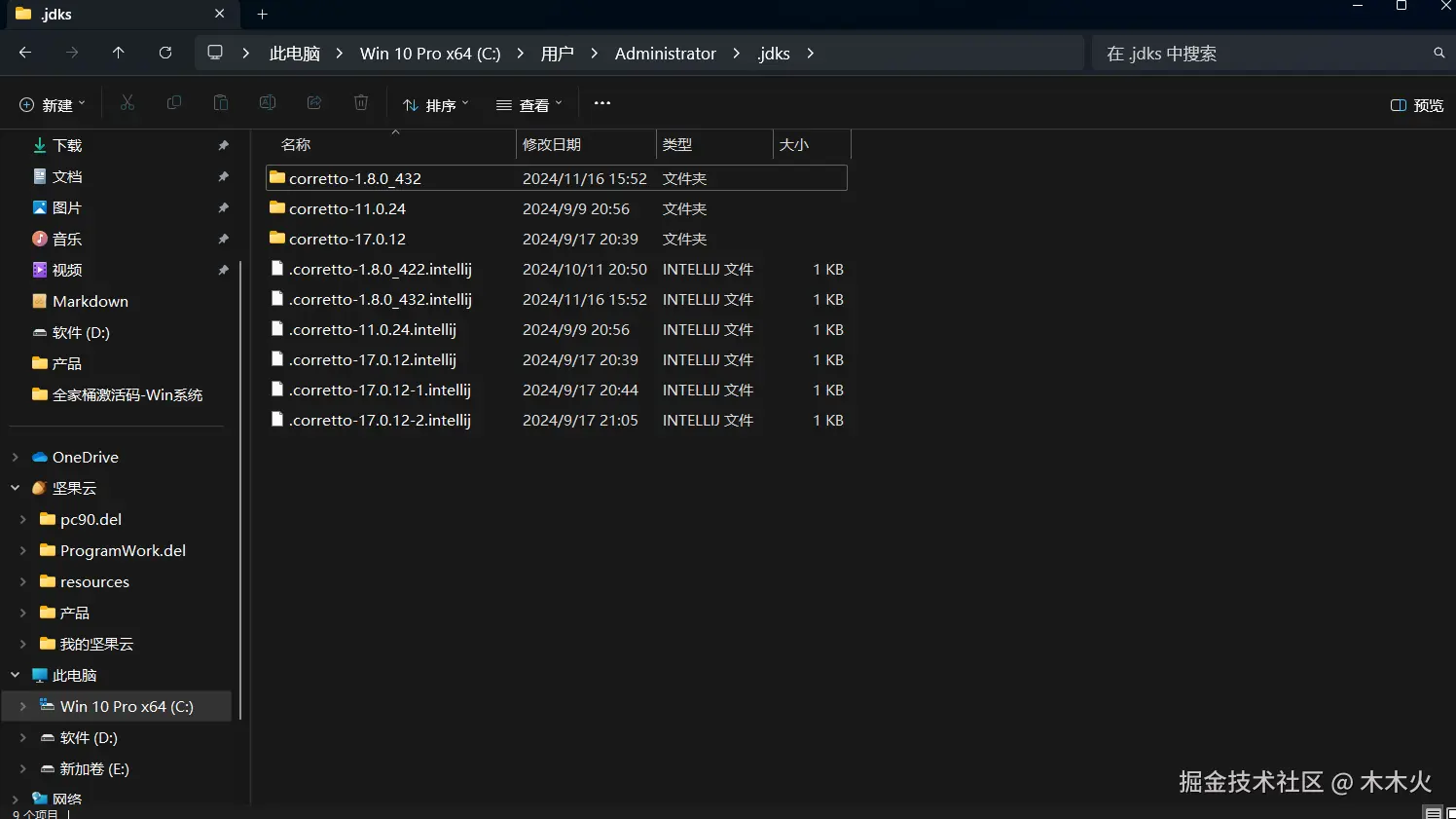Screen dimensions: 1456x819
Task: Select file .corretto-1.8.0_422.intellij
Action: (x=557, y=269)
